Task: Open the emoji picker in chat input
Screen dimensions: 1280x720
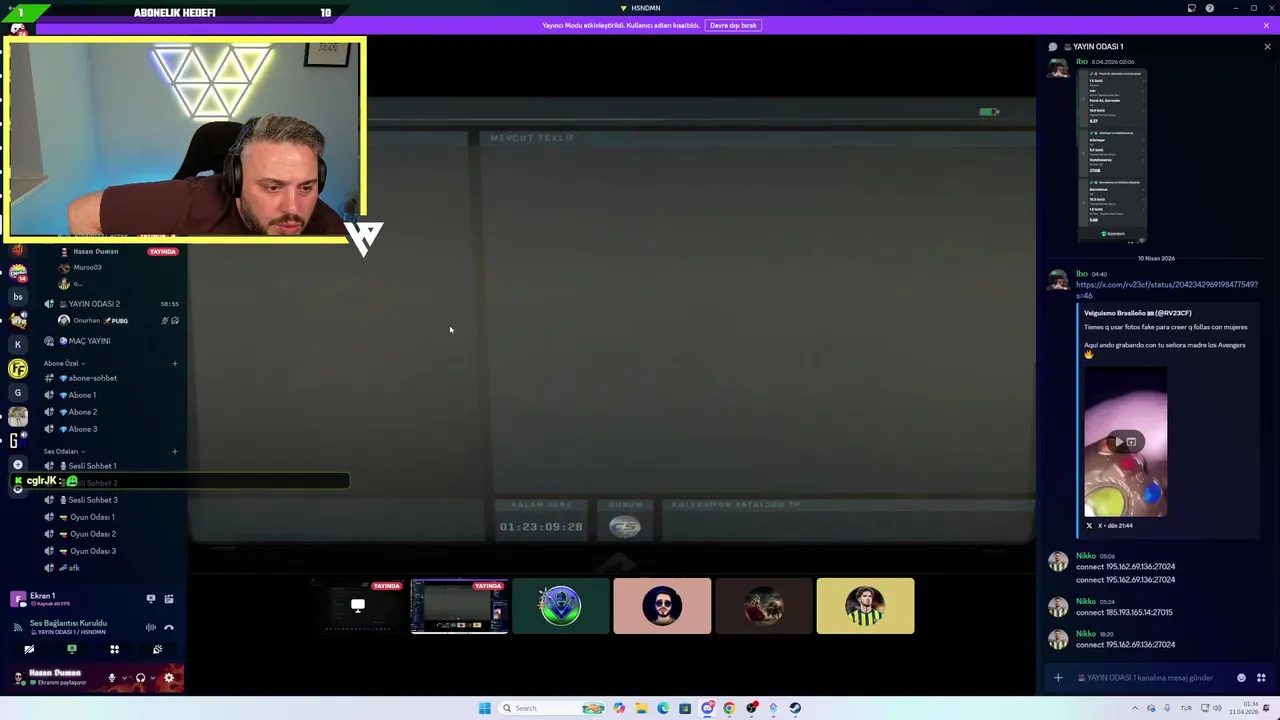Action: [1242, 678]
